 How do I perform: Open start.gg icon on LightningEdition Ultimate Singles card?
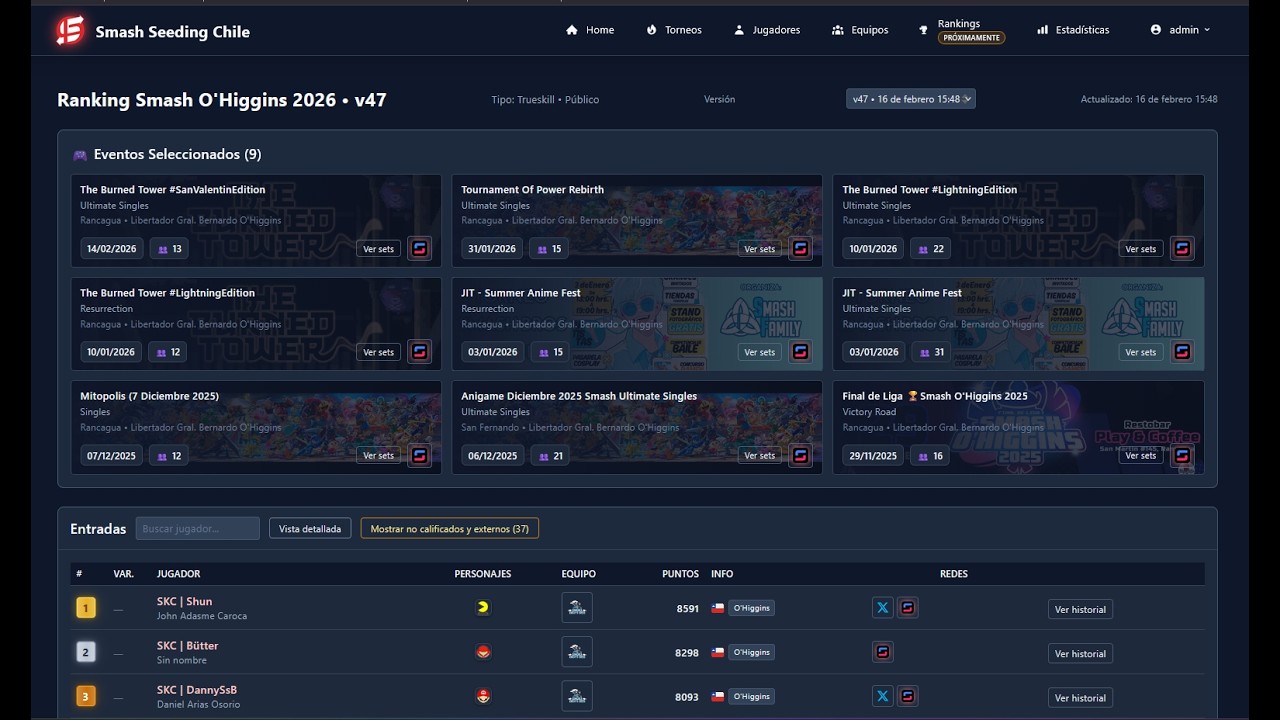[1183, 249]
